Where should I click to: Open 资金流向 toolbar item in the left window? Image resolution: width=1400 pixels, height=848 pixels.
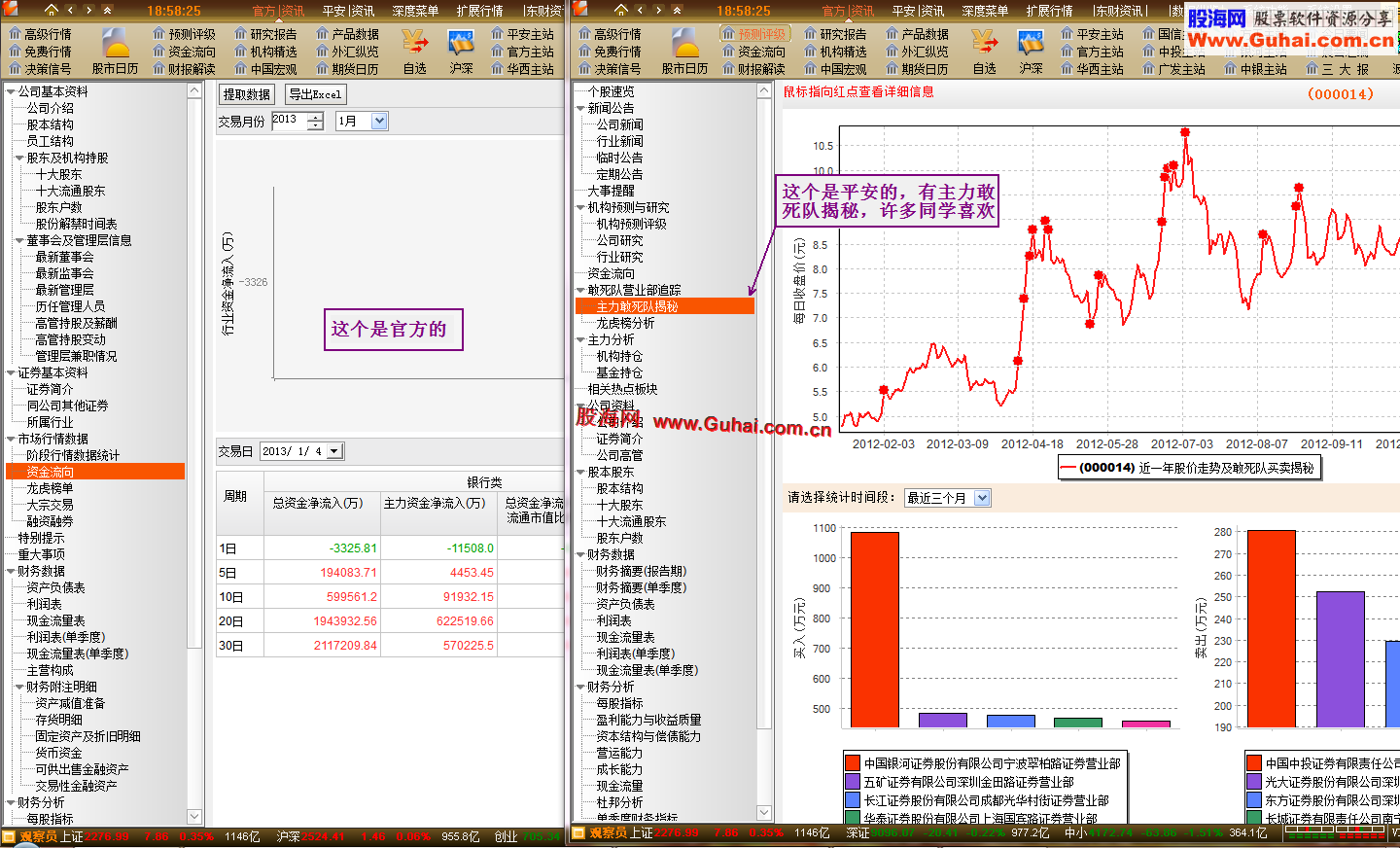pos(184,52)
